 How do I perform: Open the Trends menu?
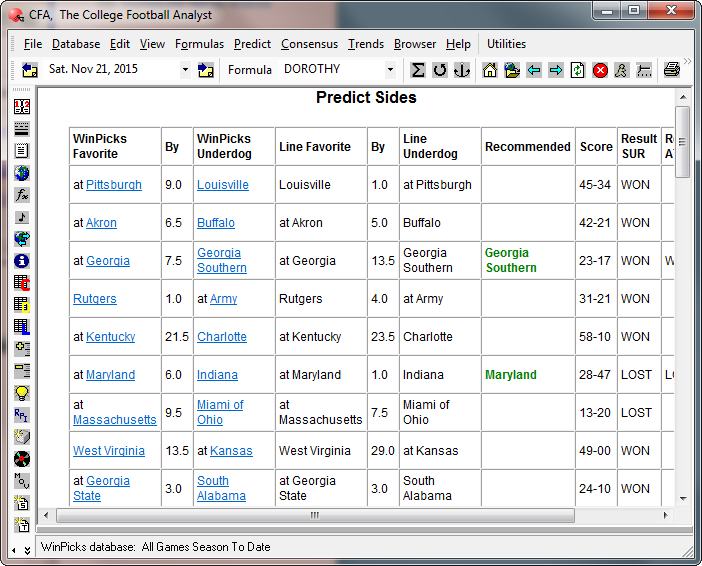point(366,44)
